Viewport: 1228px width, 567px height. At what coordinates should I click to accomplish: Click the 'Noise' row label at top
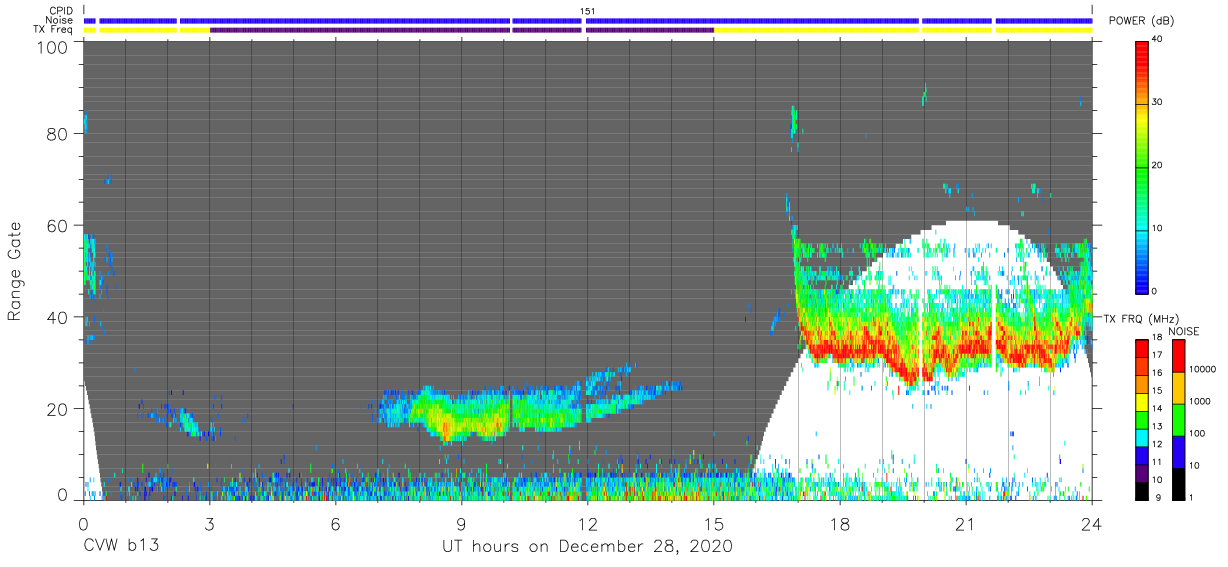pos(61,20)
